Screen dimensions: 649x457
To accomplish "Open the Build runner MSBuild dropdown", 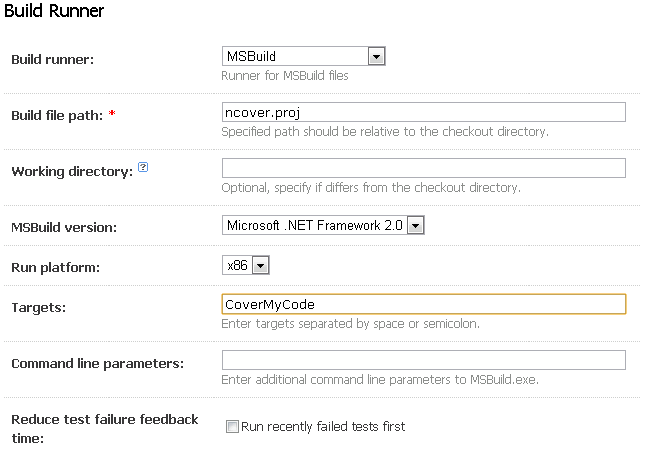I will click(303, 56).
